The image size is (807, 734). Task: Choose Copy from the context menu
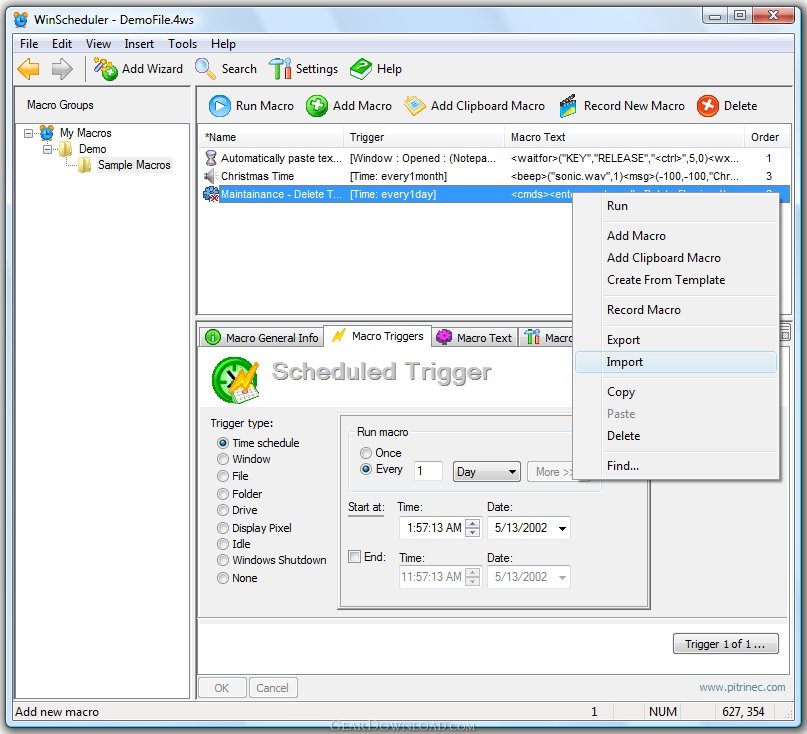676,392
